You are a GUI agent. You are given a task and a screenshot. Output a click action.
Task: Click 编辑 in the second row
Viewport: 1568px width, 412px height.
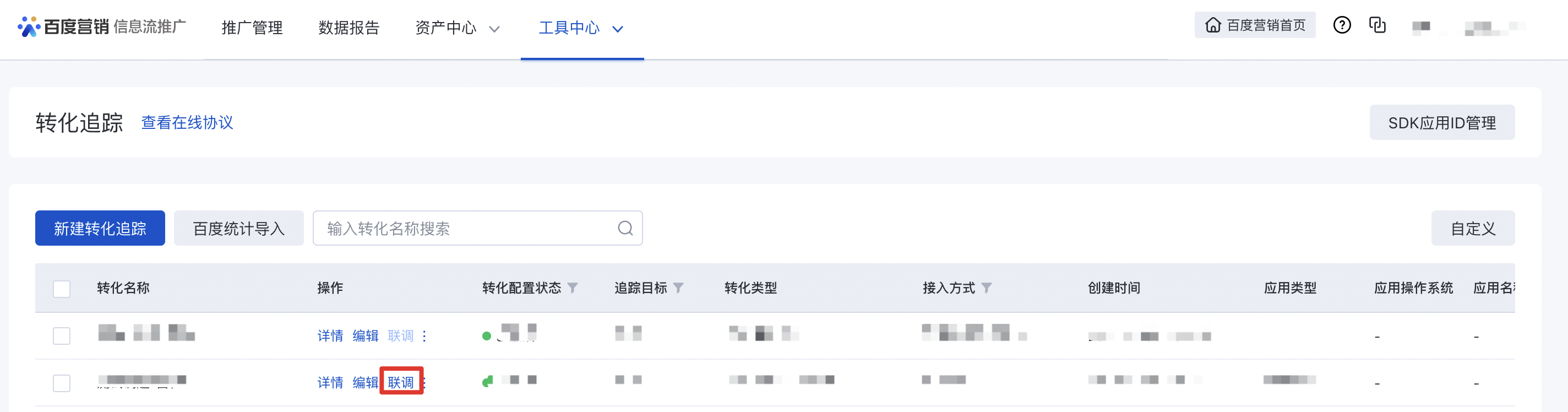[365, 383]
